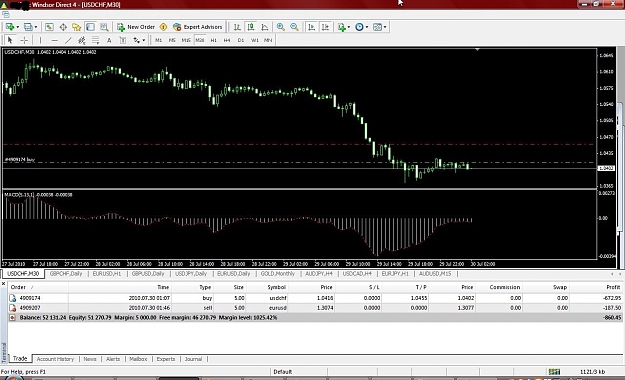Select sell order 4909207 row icon
This screenshot has height=380, width=625.
coord(13,308)
